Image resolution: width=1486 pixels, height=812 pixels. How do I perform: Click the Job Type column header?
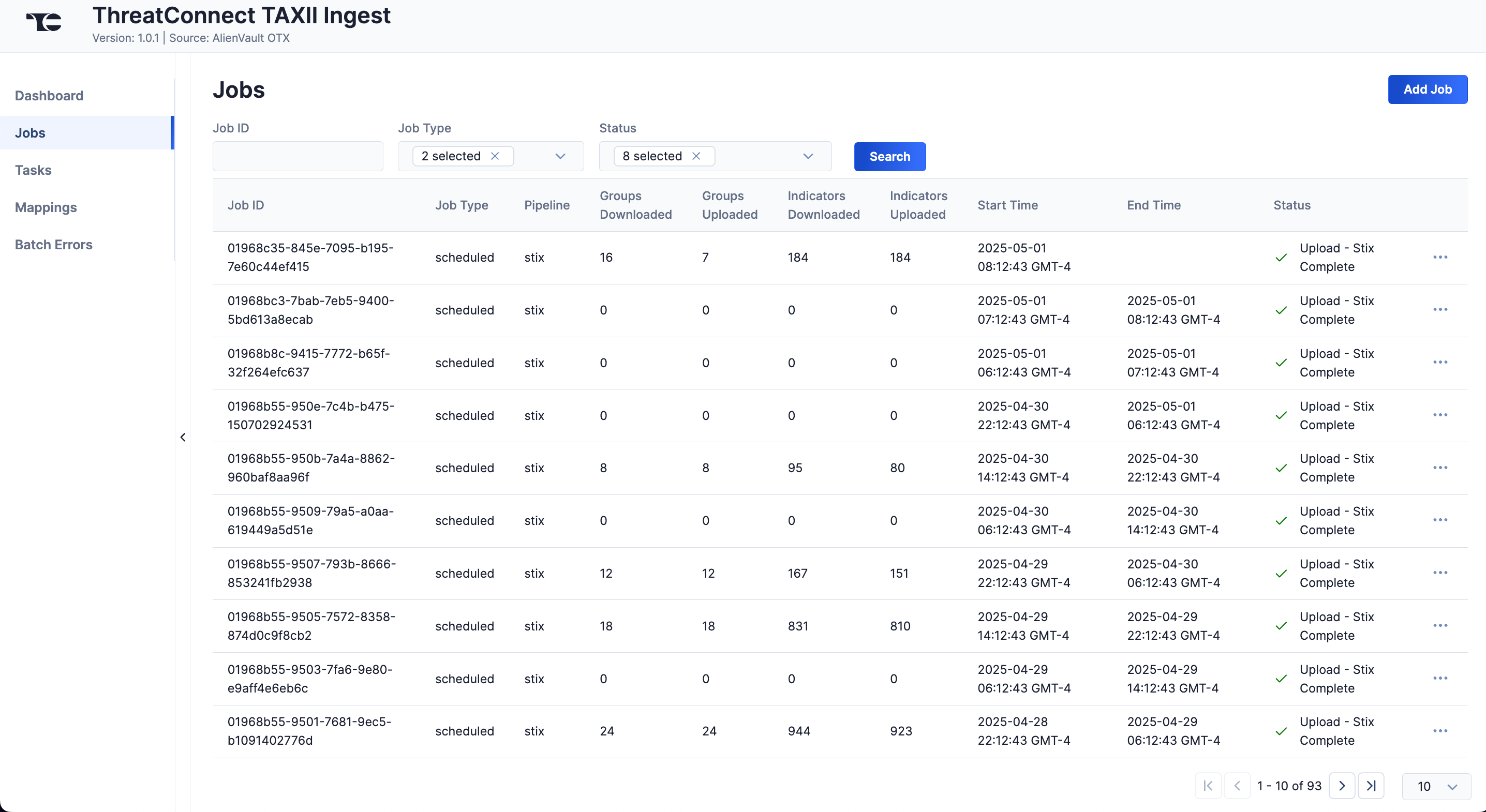(462, 205)
